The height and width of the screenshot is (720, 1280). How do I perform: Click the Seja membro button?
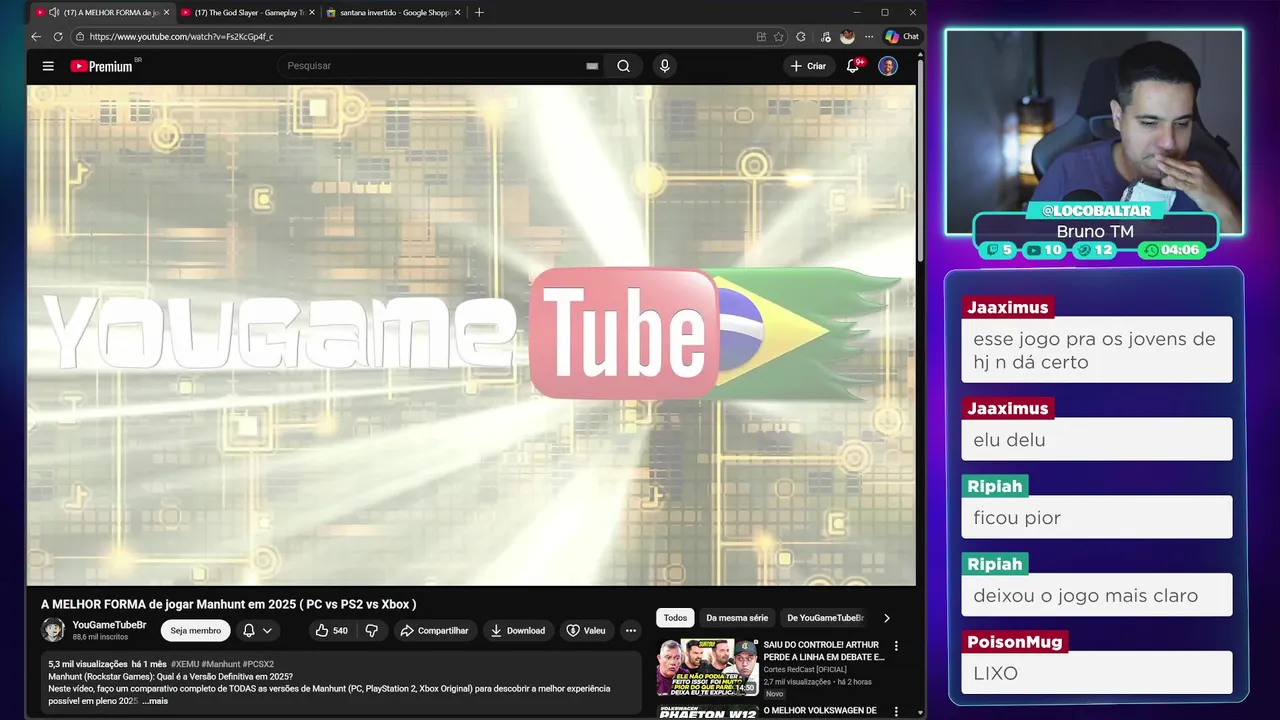tap(195, 631)
